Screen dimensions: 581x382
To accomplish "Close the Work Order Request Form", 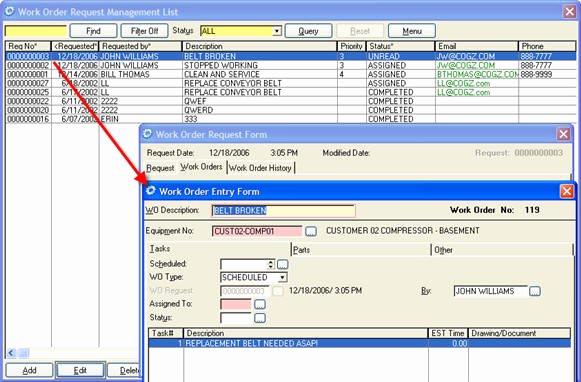I will 564,134.
